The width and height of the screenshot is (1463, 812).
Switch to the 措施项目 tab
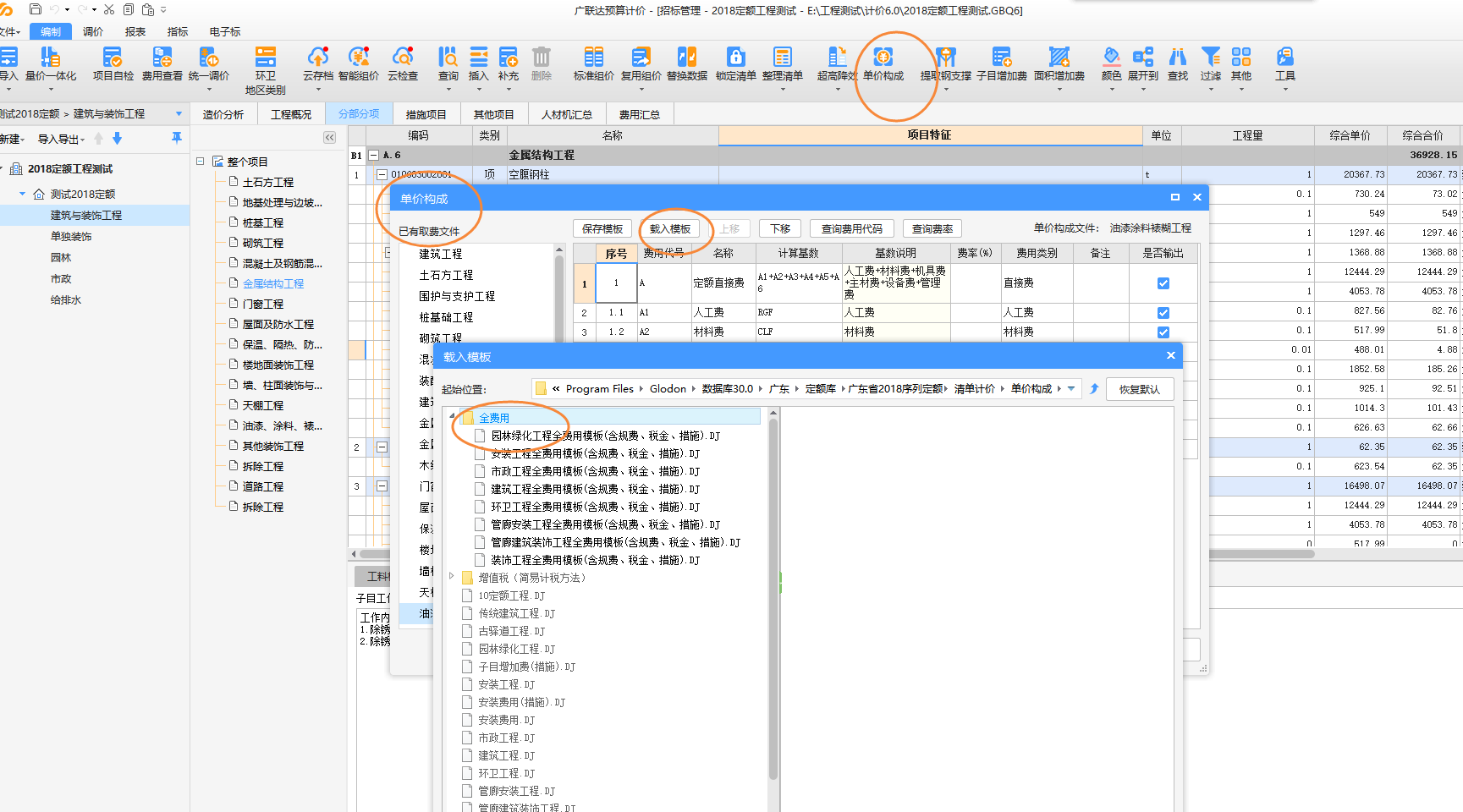pos(426,114)
